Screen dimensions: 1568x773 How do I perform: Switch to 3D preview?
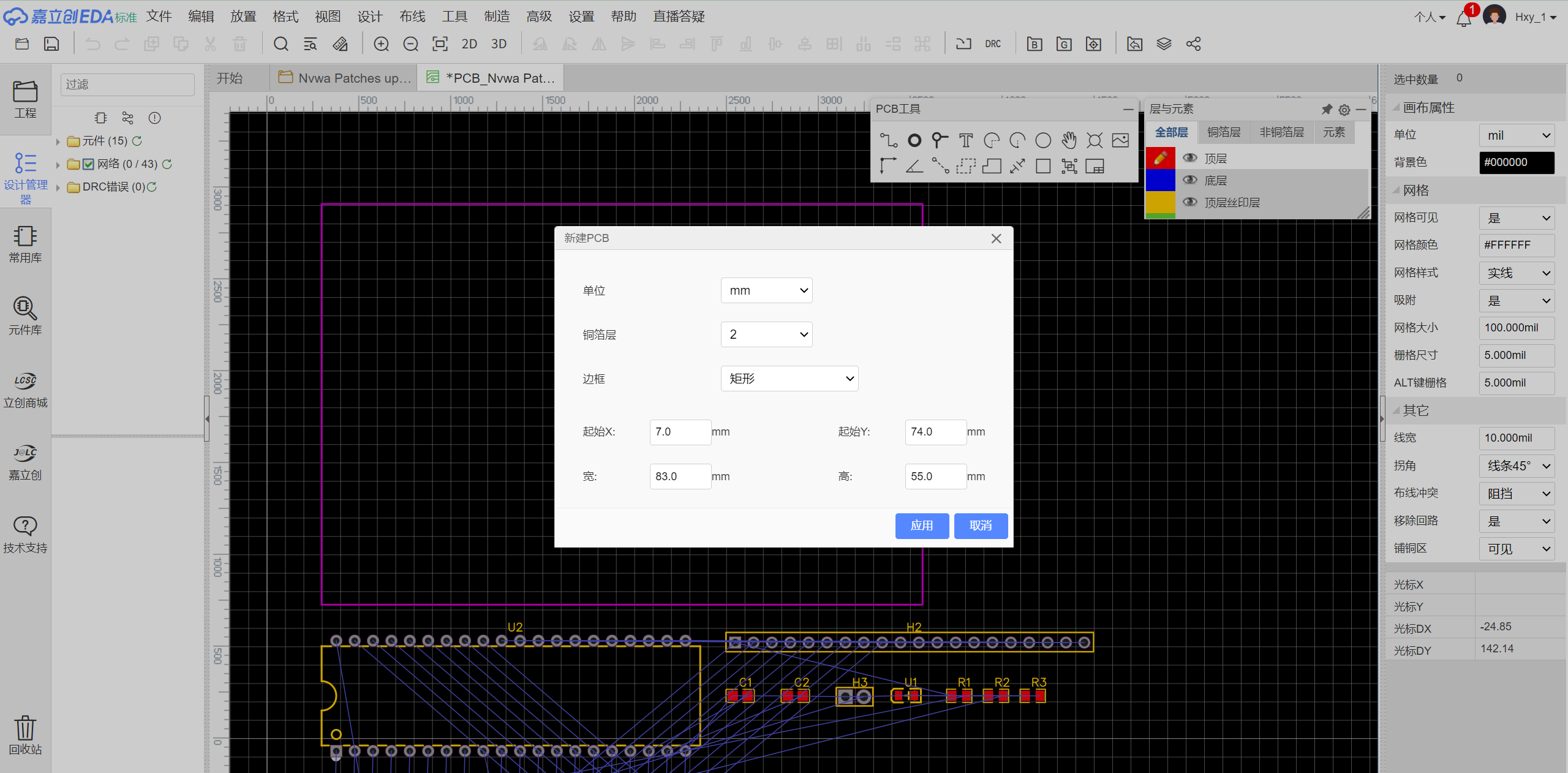tap(499, 44)
